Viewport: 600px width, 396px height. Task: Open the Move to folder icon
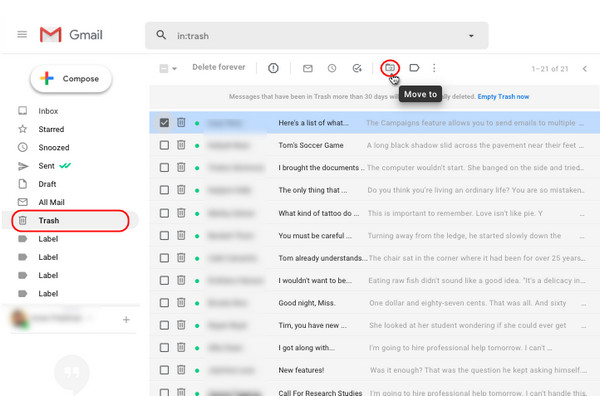pos(390,68)
